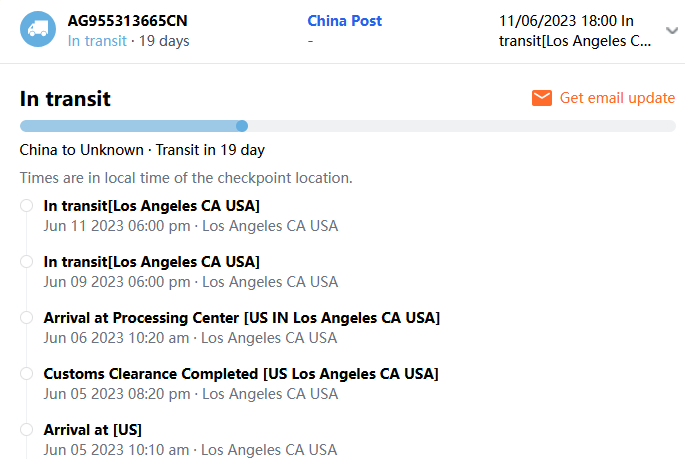Click the In transit status label
This screenshot has height=459, width=685.
point(97,41)
